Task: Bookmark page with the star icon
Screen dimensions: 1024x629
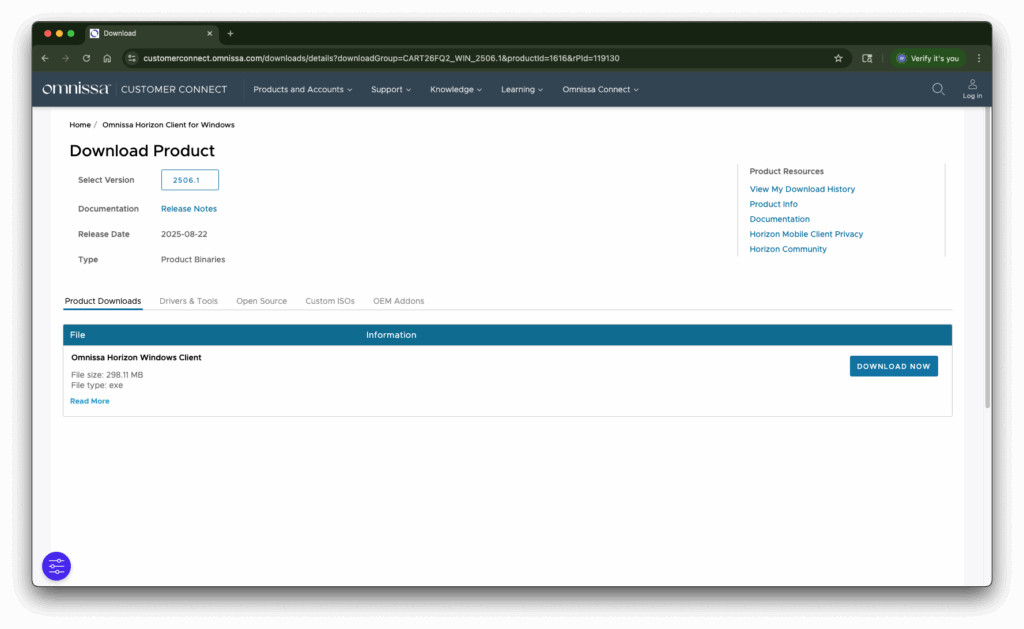Action: (838, 58)
